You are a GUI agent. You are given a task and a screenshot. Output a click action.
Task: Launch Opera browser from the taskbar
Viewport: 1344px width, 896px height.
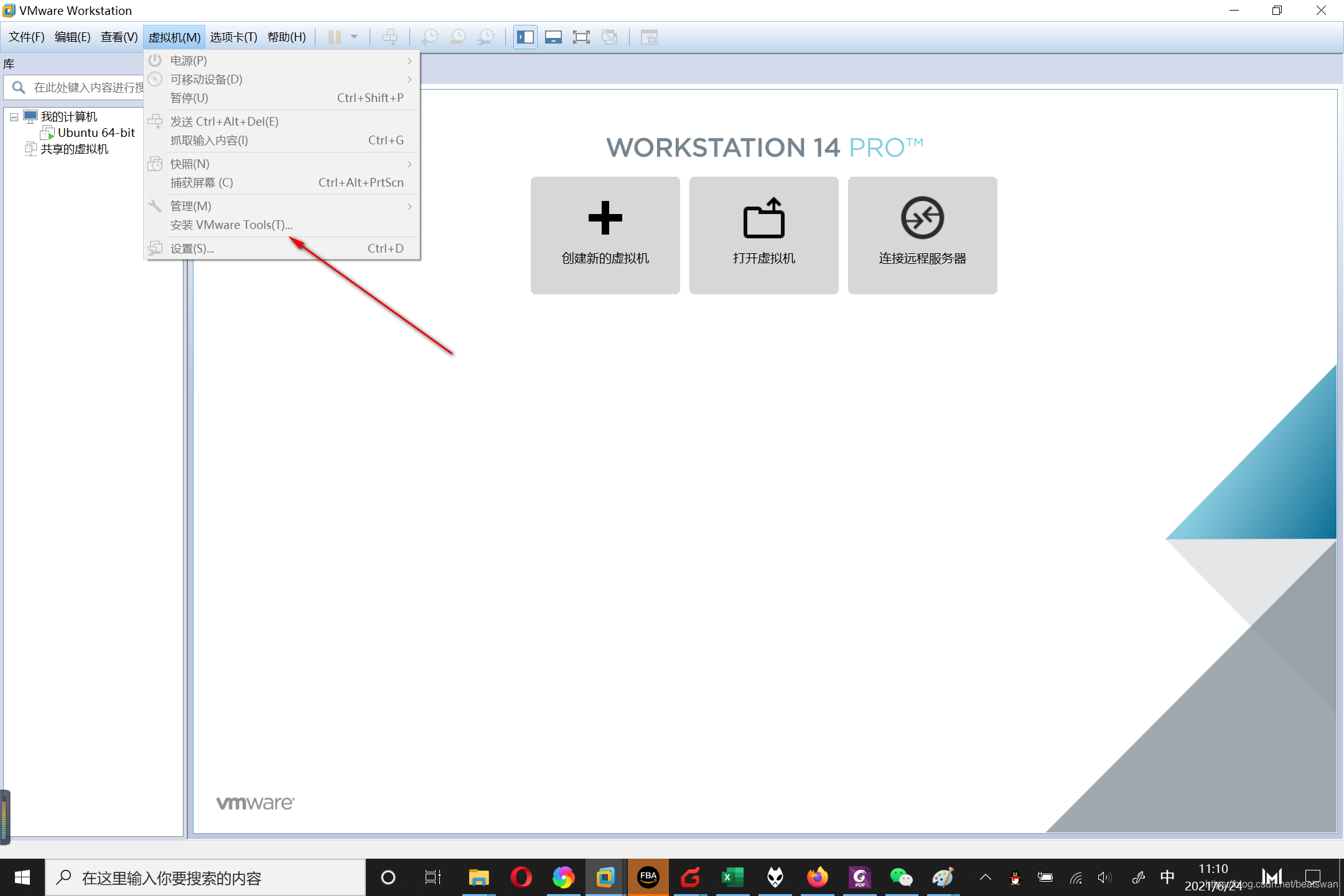521,877
